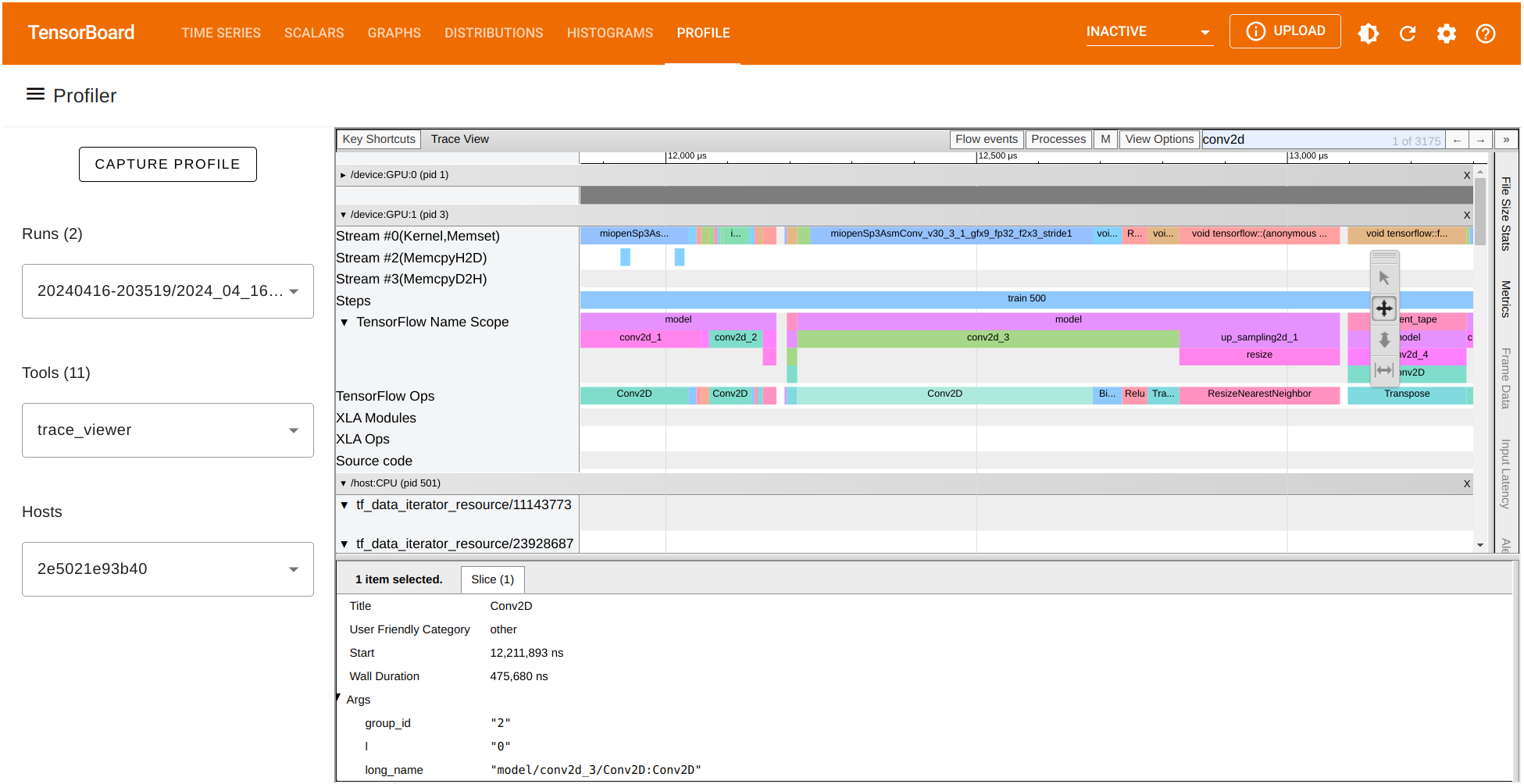Select the resize name scope slice

[1259, 355]
